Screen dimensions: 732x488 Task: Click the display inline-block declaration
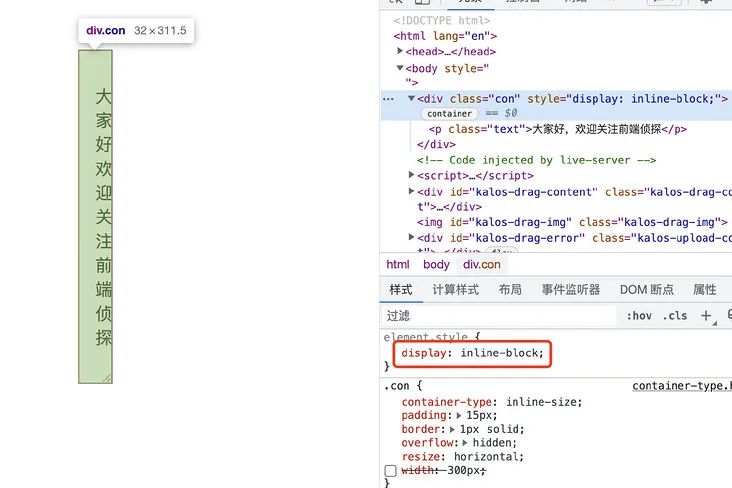[x=472, y=353]
